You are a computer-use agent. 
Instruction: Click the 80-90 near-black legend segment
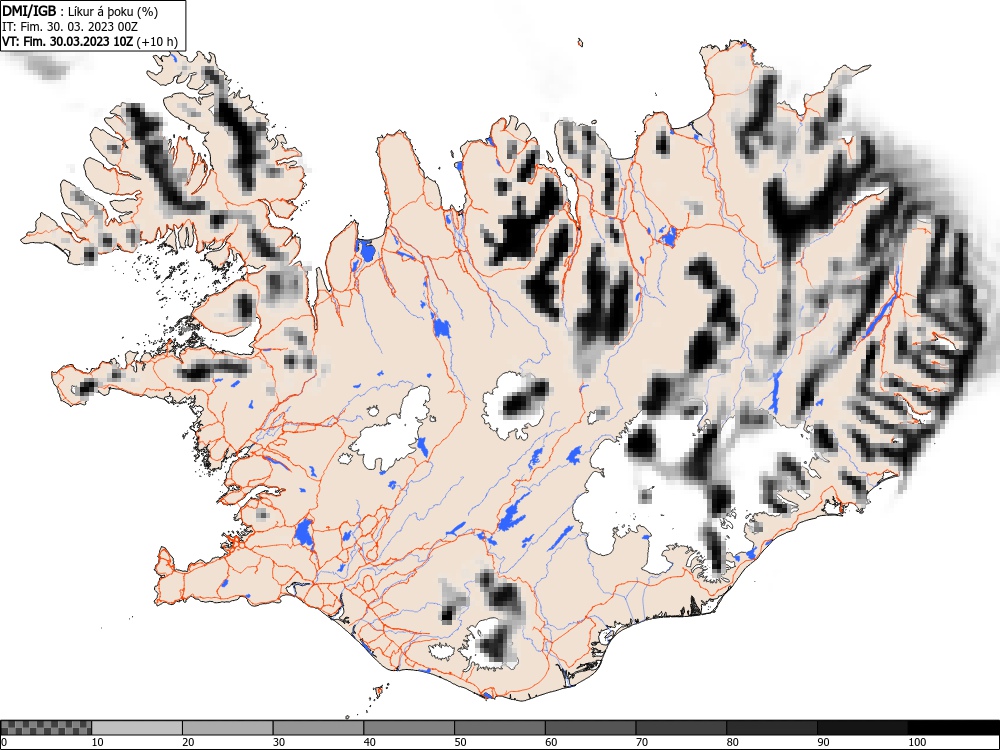772,728
